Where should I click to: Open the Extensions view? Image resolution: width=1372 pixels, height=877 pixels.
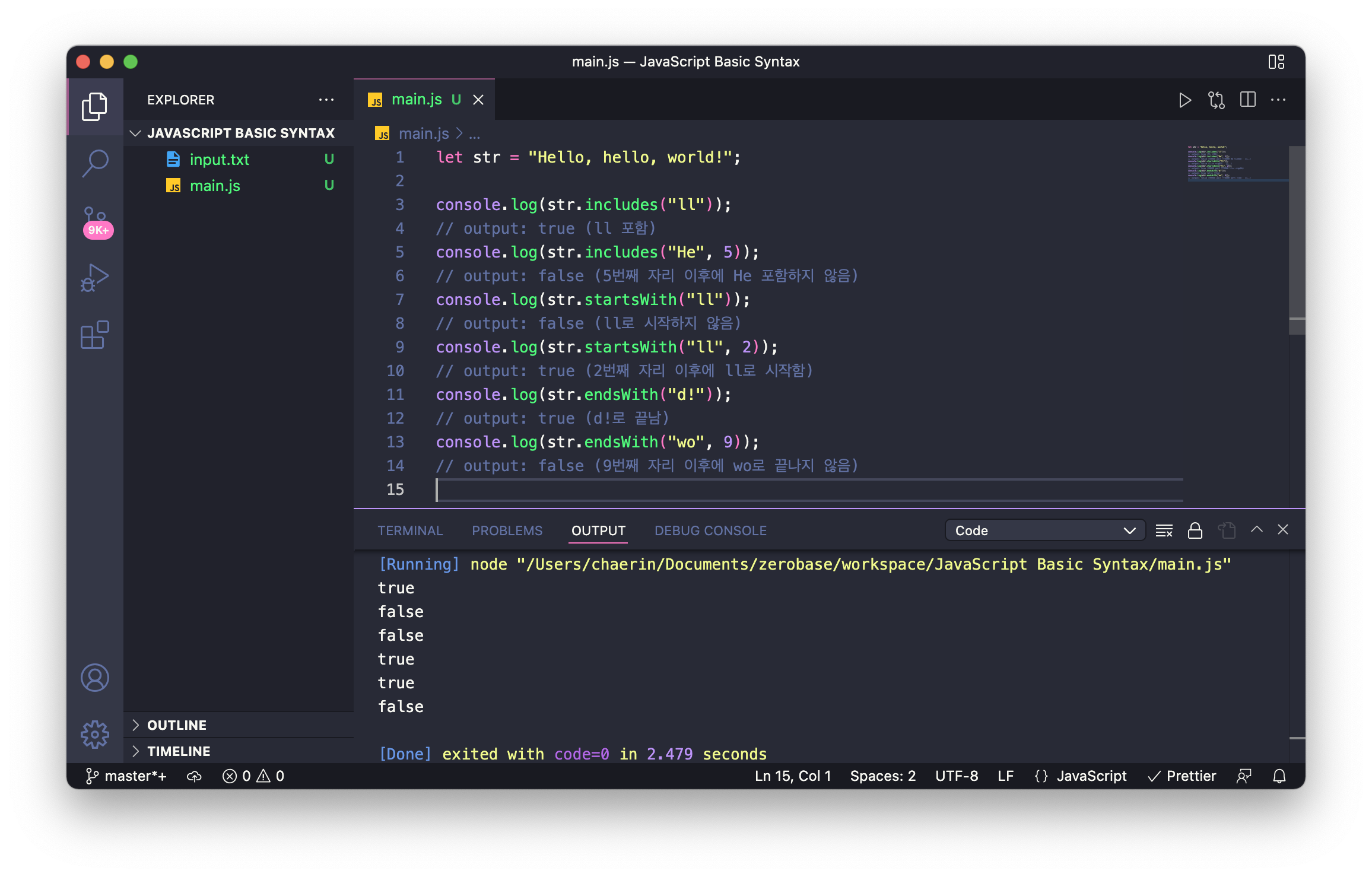(95, 335)
